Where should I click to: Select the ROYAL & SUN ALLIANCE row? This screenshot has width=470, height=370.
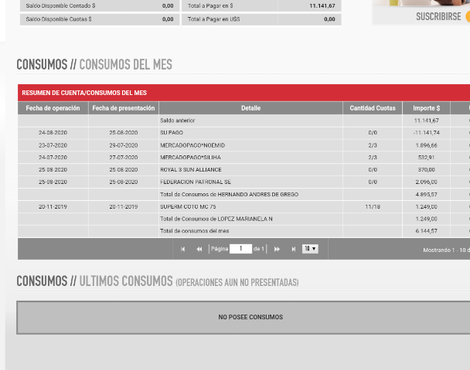244,170
